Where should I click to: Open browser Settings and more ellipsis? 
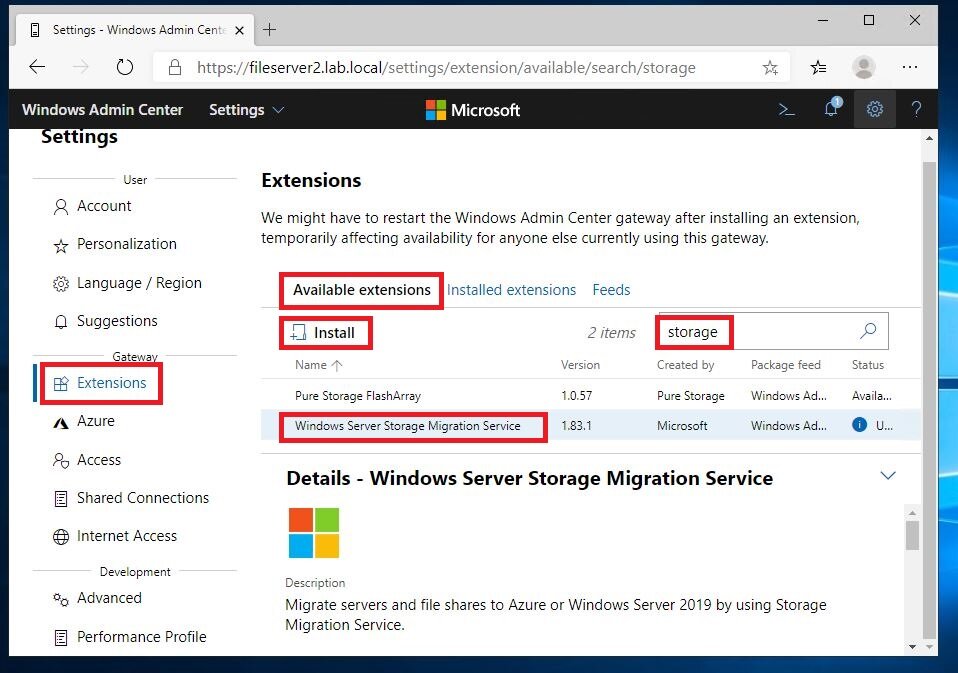(910, 67)
